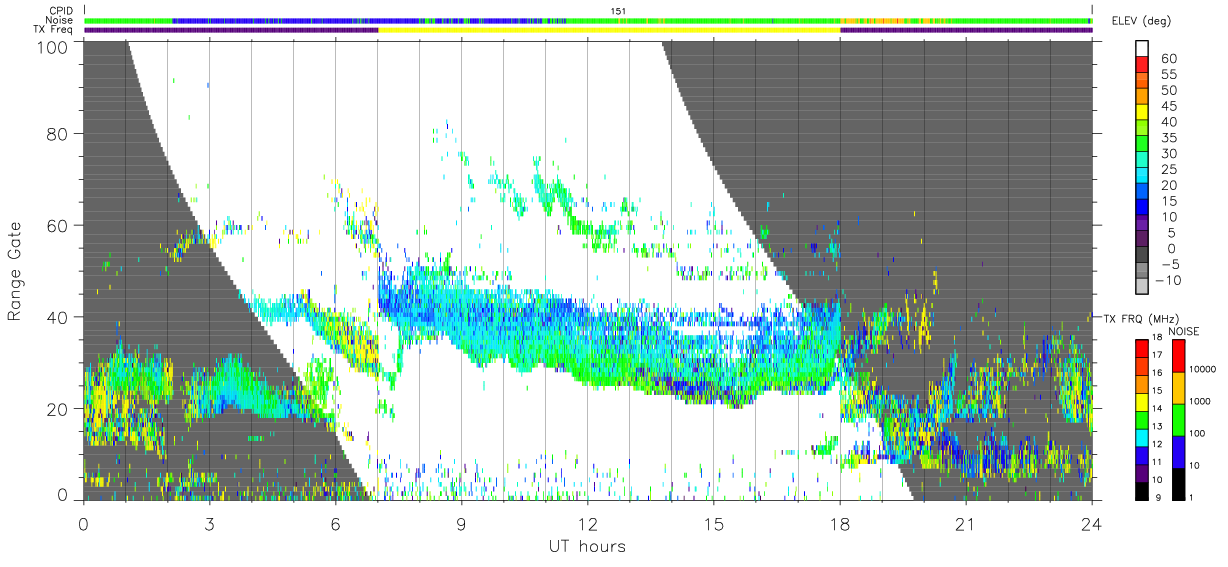Image resolution: width=1228 pixels, height=567 pixels.
Task: Click the '25' label in ELEV legend
Action: (1170, 169)
